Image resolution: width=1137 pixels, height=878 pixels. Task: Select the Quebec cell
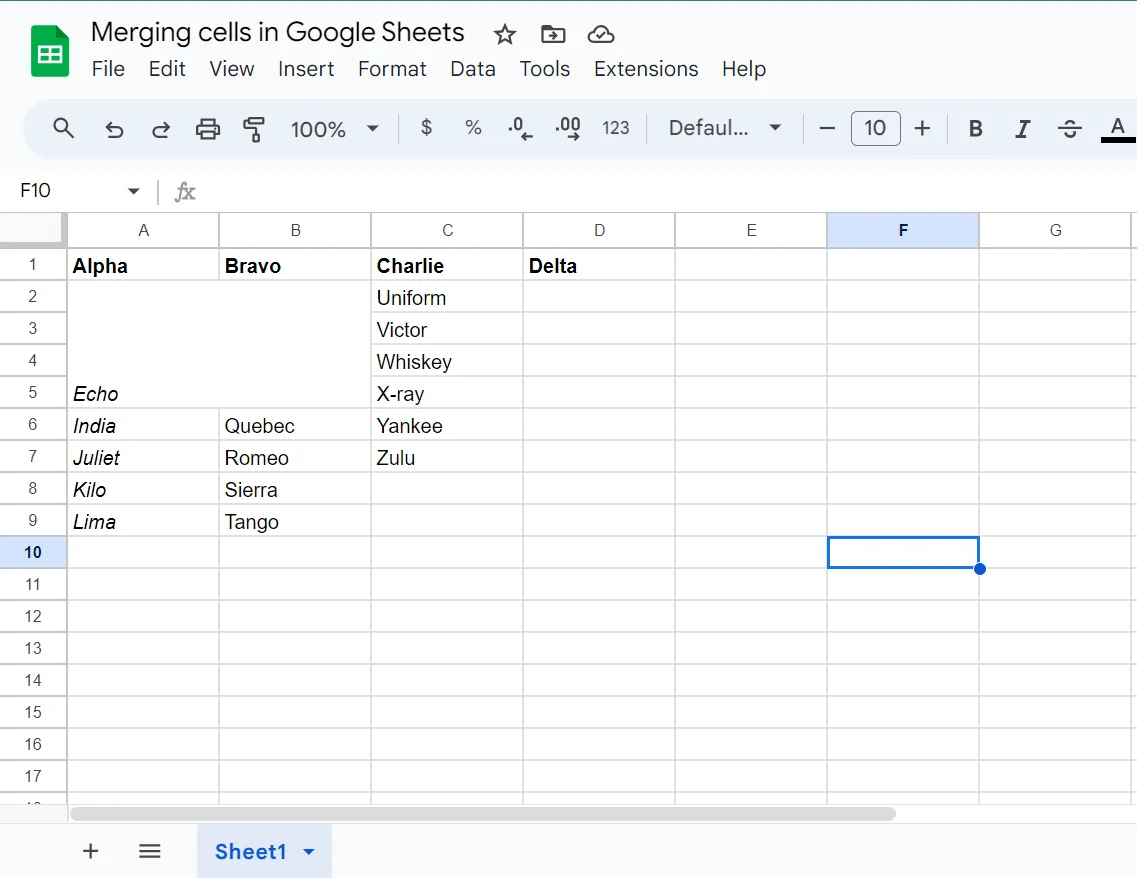[x=295, y=425]
